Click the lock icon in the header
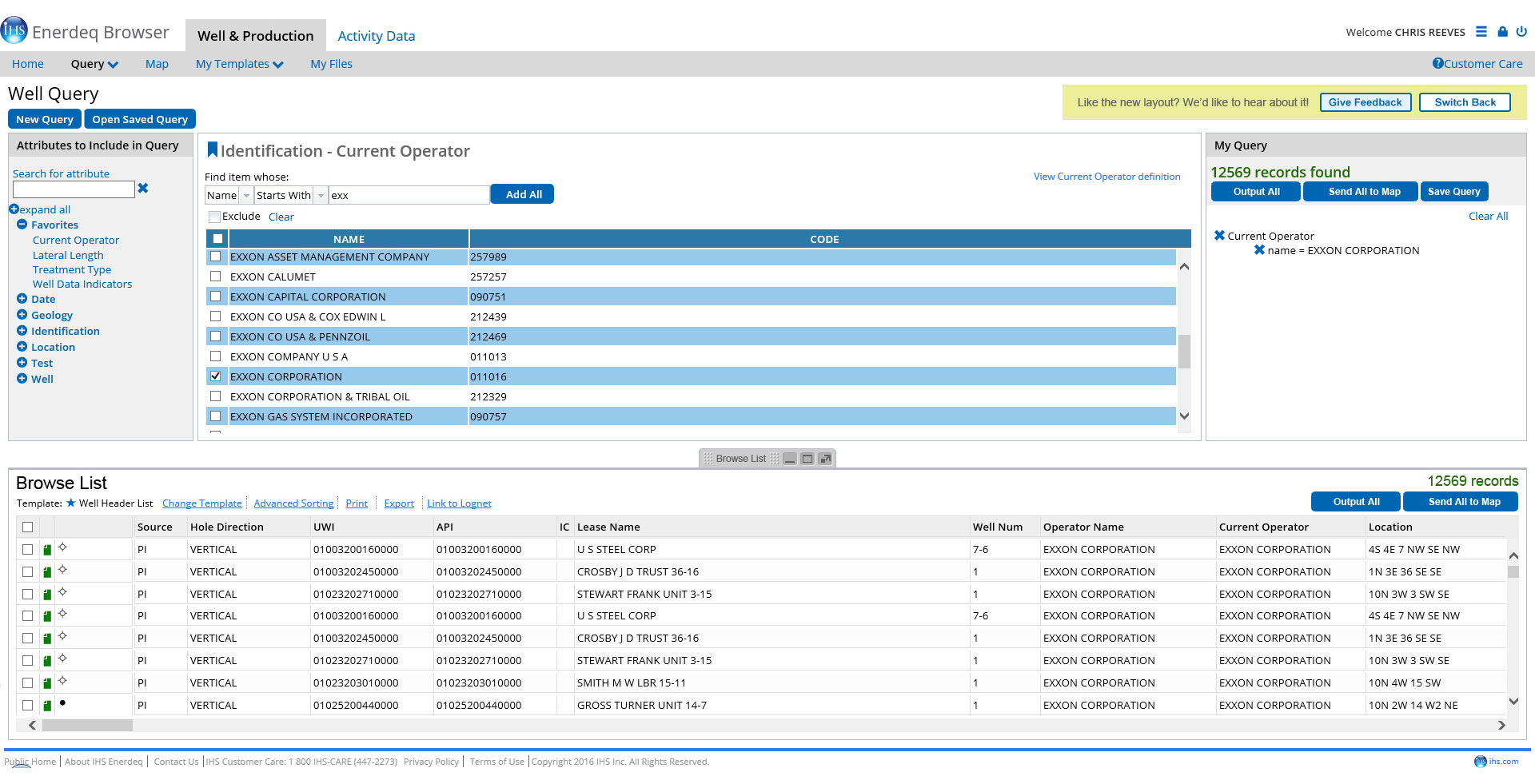This screenshot has height=784, width=1535. (1502, 32)
